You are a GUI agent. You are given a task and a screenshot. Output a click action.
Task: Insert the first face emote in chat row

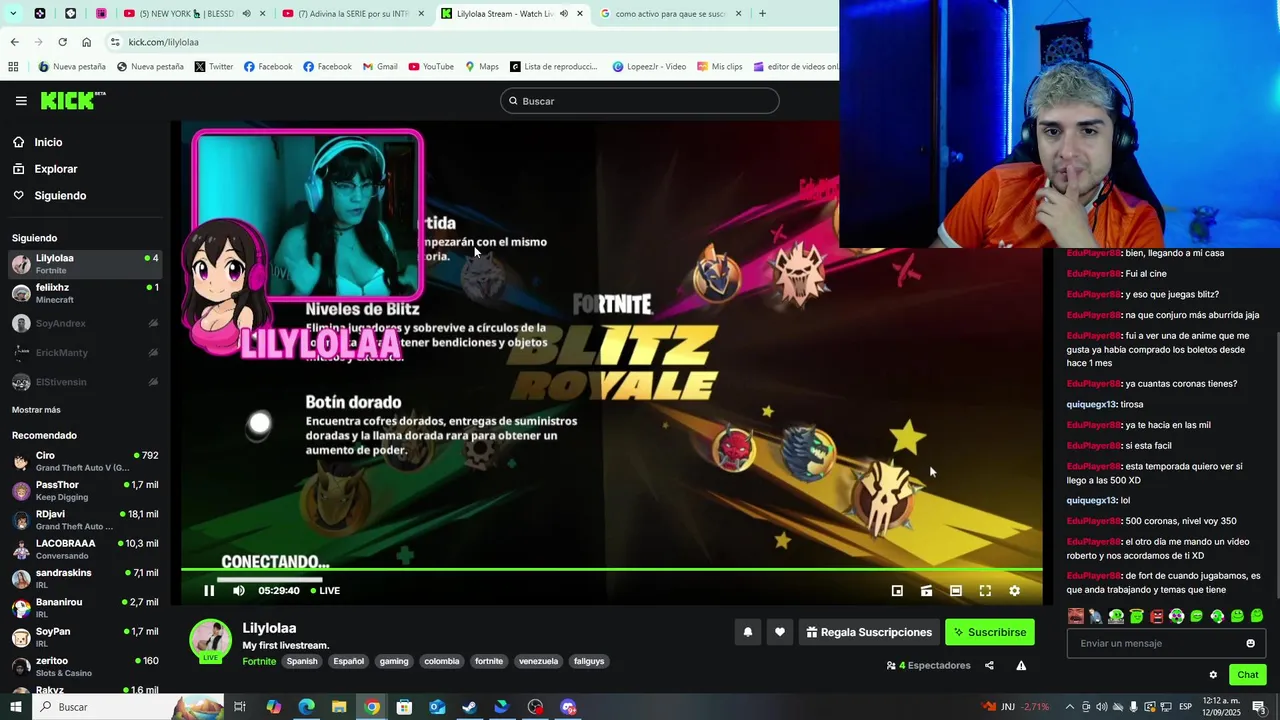point(1076,616)
